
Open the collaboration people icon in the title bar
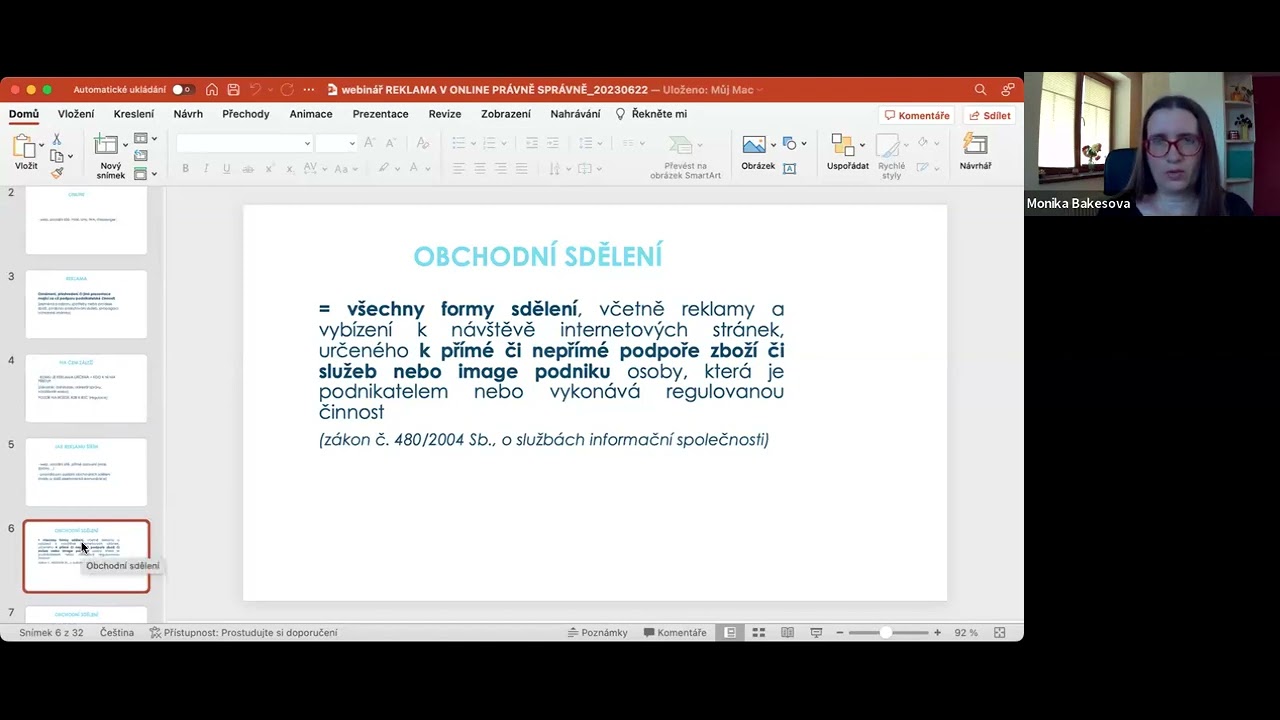(1007, 90)
